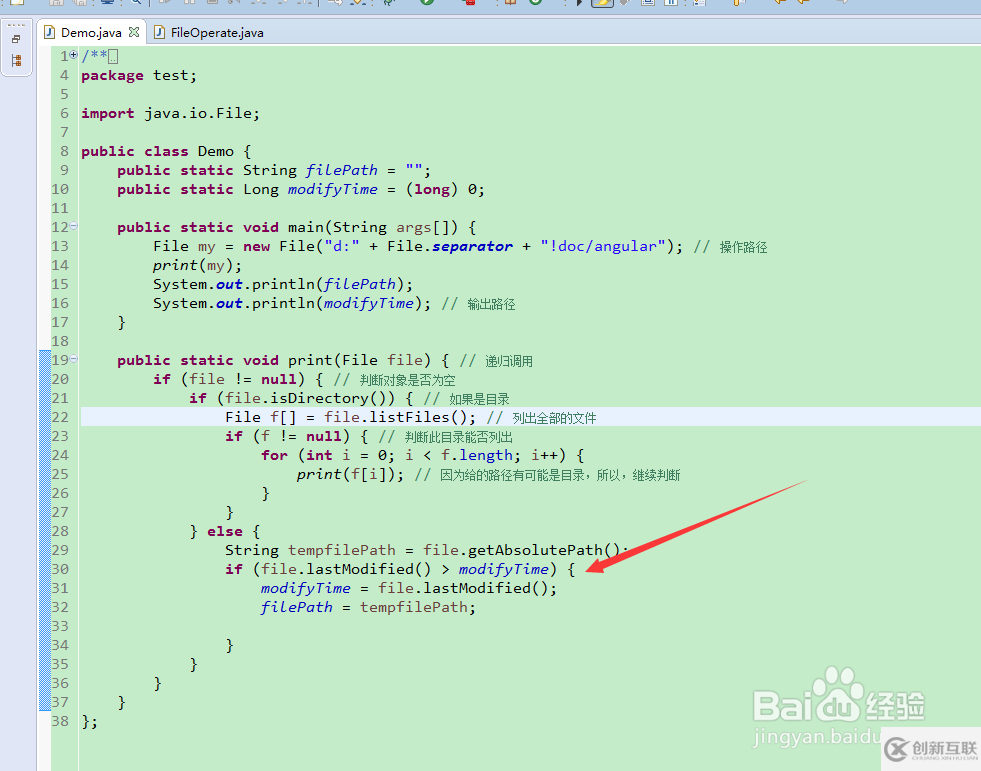Viewport: 981px width, 771px height.
Task: Click 'if (file != null) {' on line 20
Action: [x=238, y=379]
